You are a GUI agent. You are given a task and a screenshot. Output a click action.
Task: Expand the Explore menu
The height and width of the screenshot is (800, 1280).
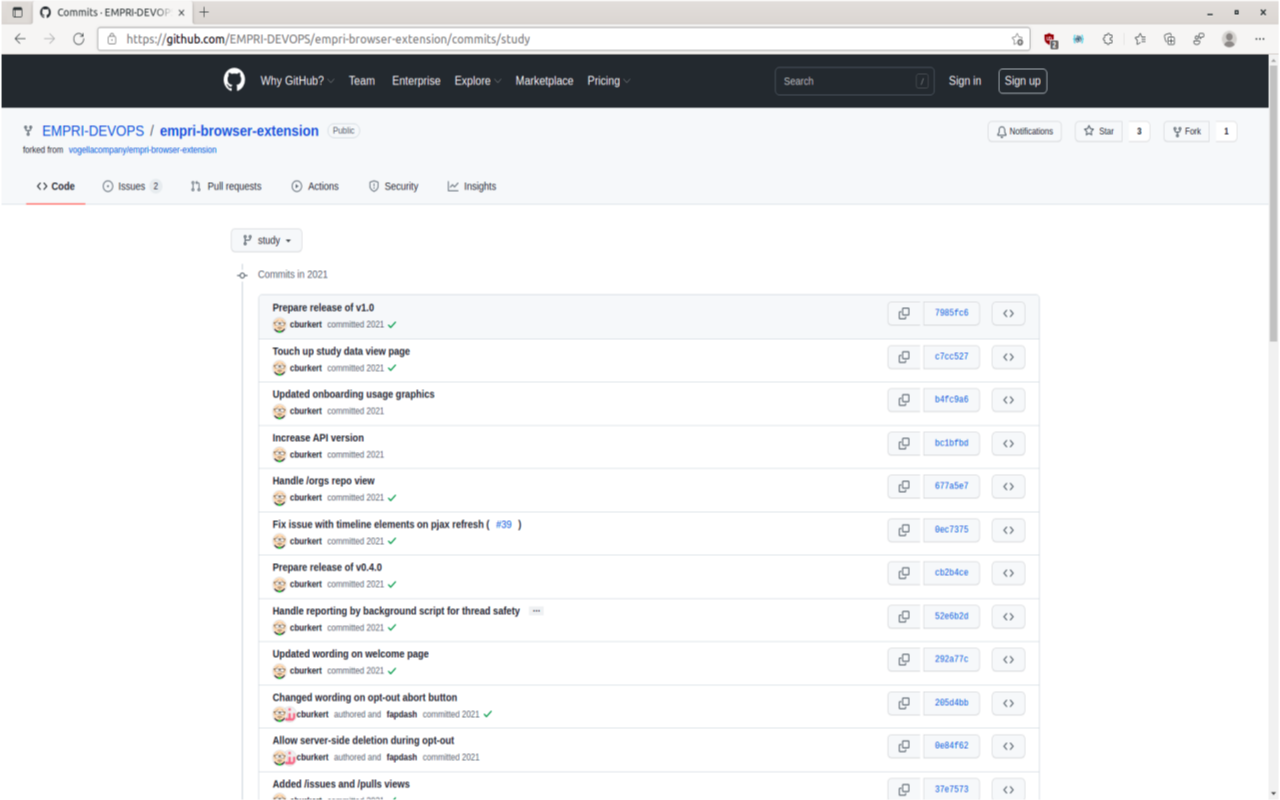pos(478,81)
